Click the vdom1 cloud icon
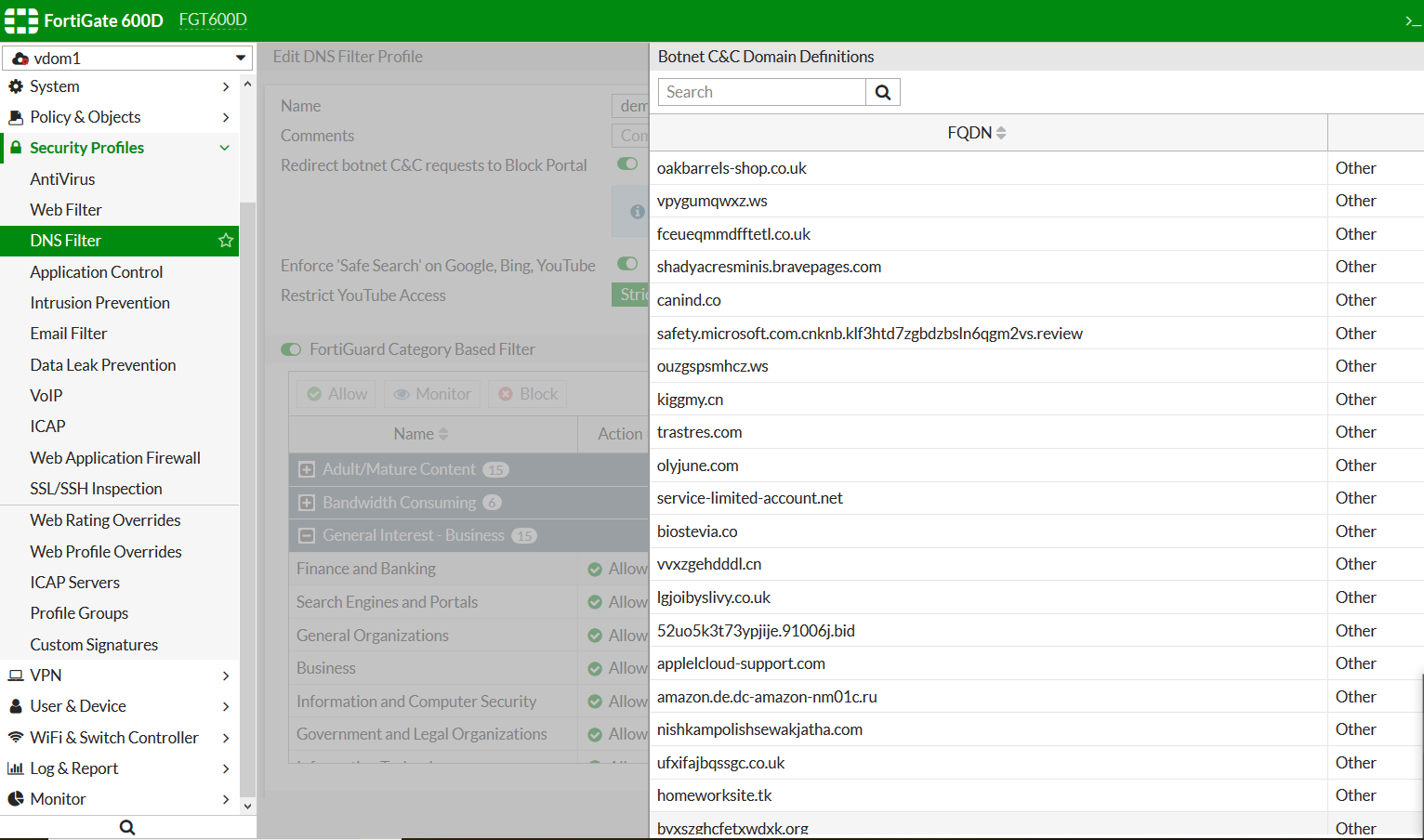 20,59
